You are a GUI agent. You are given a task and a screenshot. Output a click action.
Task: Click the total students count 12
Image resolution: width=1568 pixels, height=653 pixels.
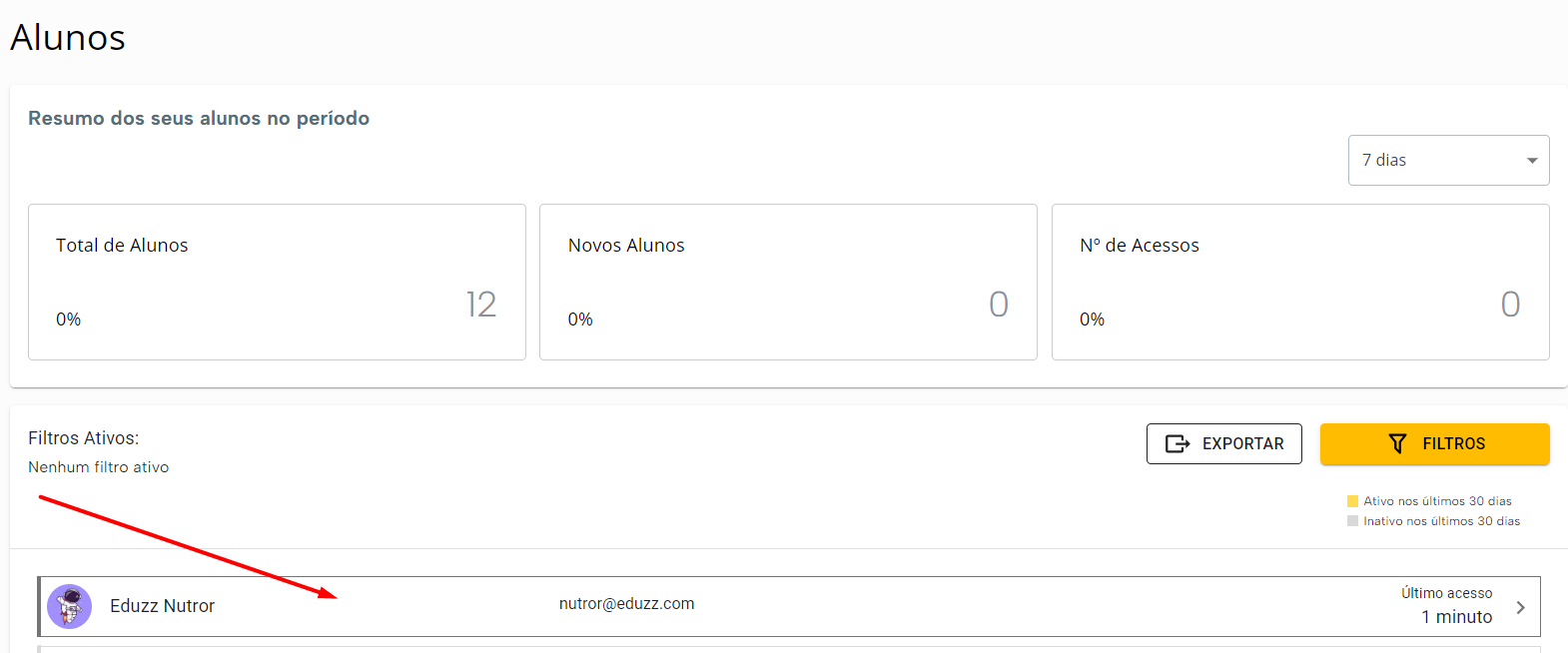point(480,305)
